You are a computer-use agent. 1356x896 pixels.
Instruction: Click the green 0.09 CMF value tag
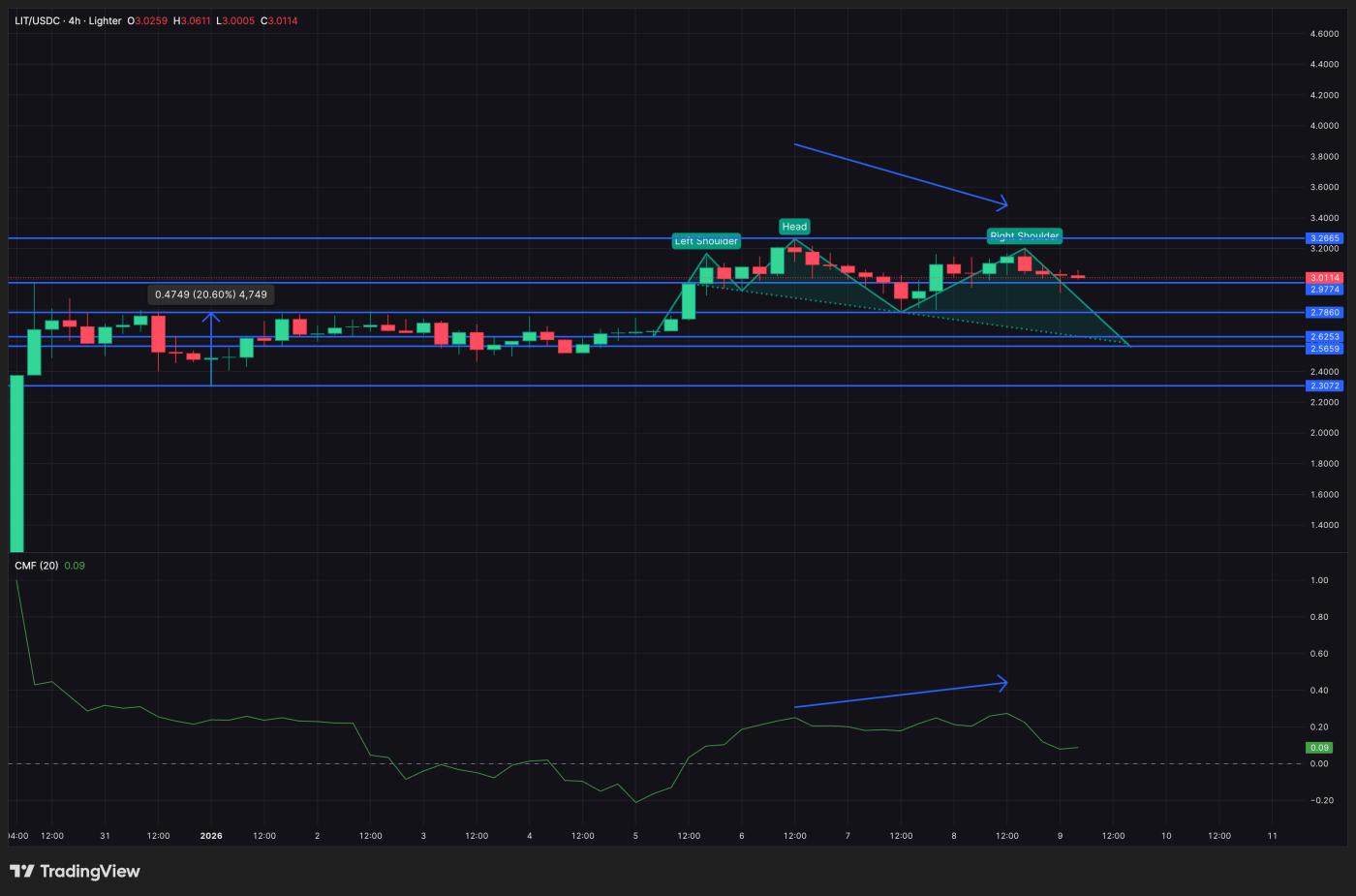tap(1319, 748)
